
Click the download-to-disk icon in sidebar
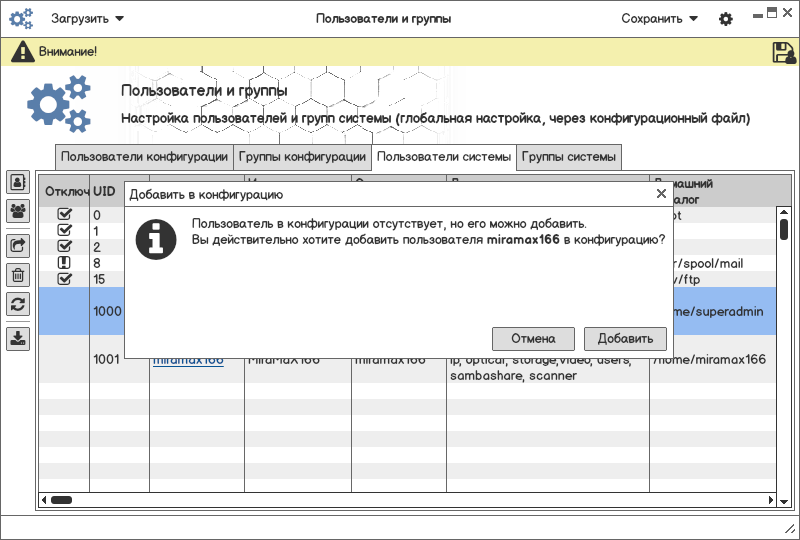pos(18,338)
